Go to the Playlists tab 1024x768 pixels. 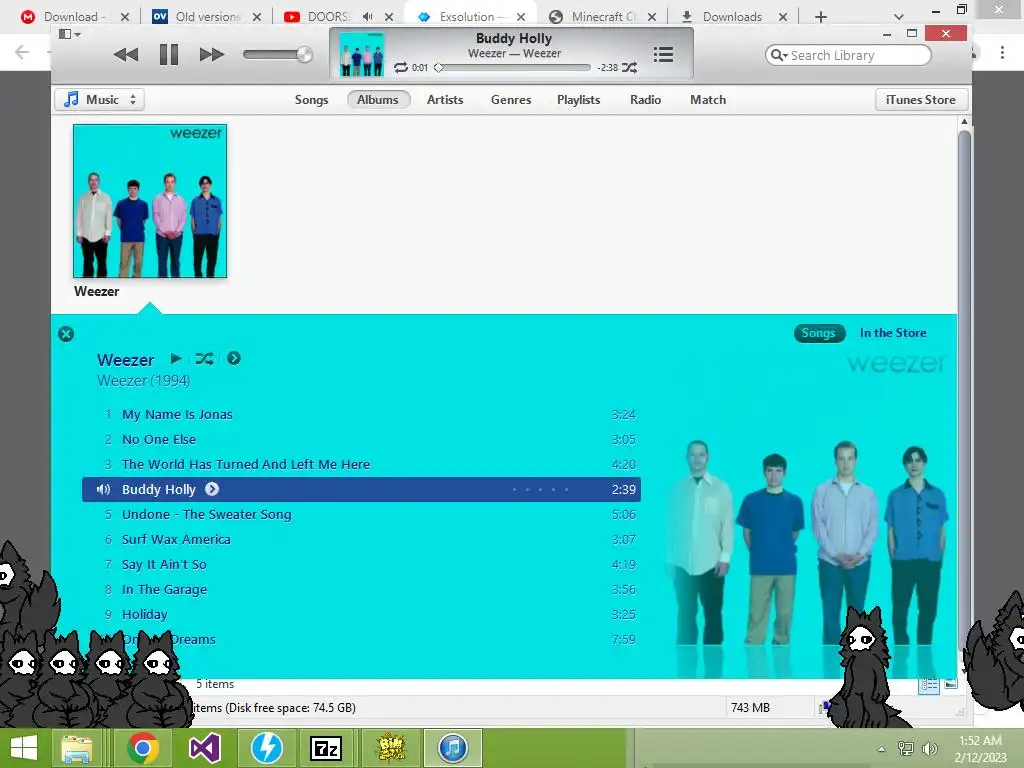click(578, 100)
